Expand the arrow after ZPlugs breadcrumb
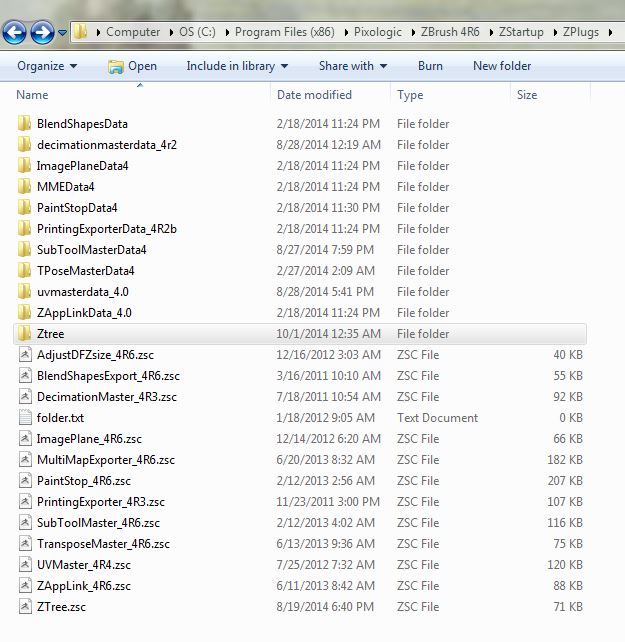This screenshot has width=625, height=642. [610, 32]
